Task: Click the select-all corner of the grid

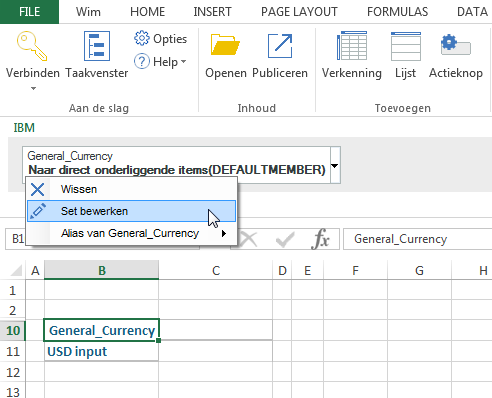Action: (16, 271)
